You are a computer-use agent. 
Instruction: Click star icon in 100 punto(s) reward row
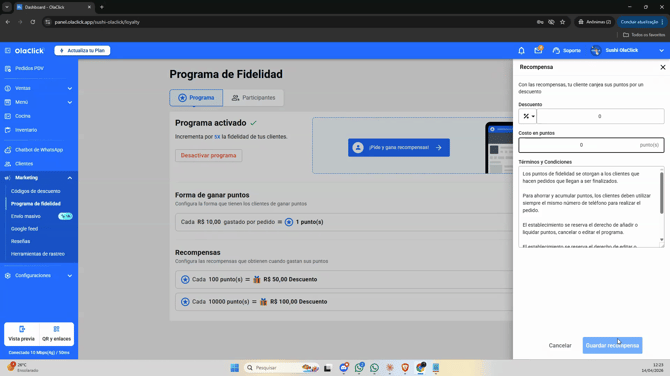point(185,279)
